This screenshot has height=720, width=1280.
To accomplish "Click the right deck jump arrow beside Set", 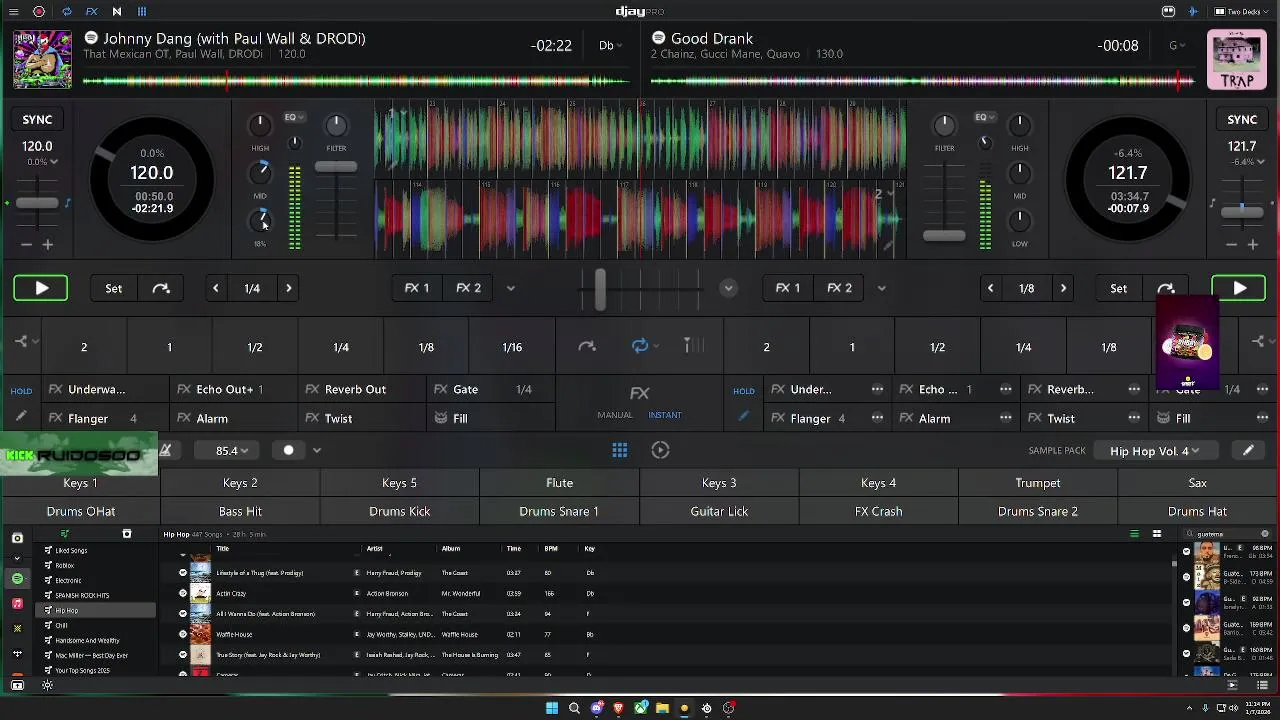I will 1165,289.
